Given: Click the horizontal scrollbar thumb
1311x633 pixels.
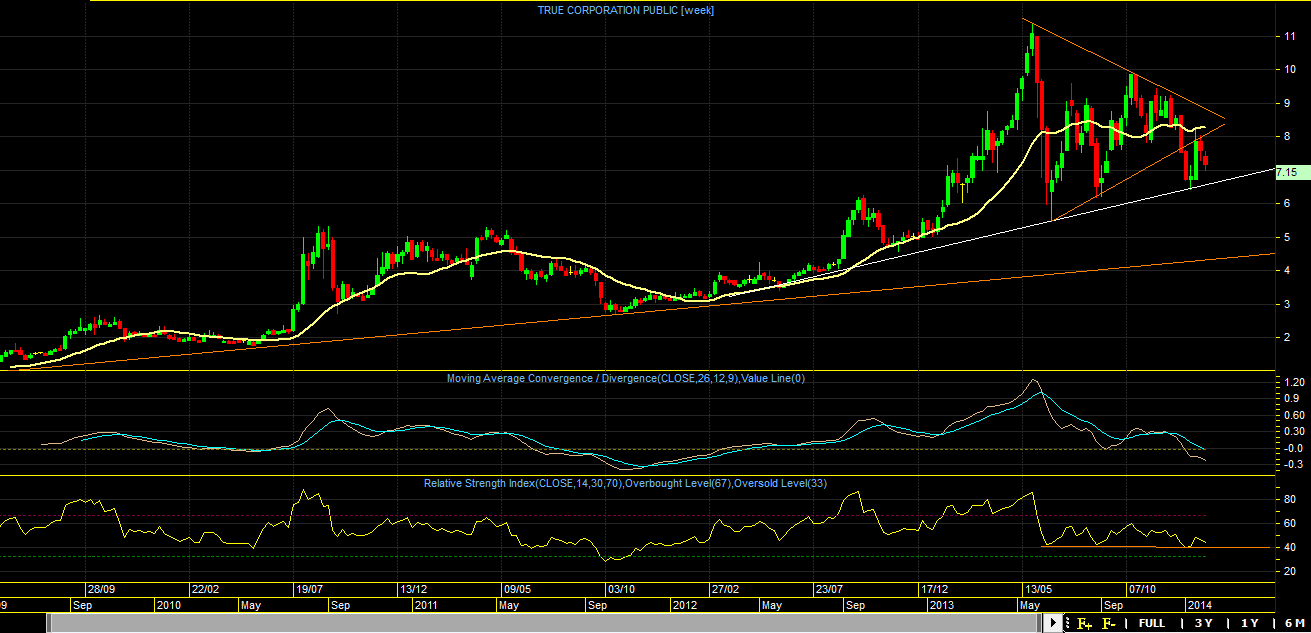Looking at the screenshot, I should (545, 623).
